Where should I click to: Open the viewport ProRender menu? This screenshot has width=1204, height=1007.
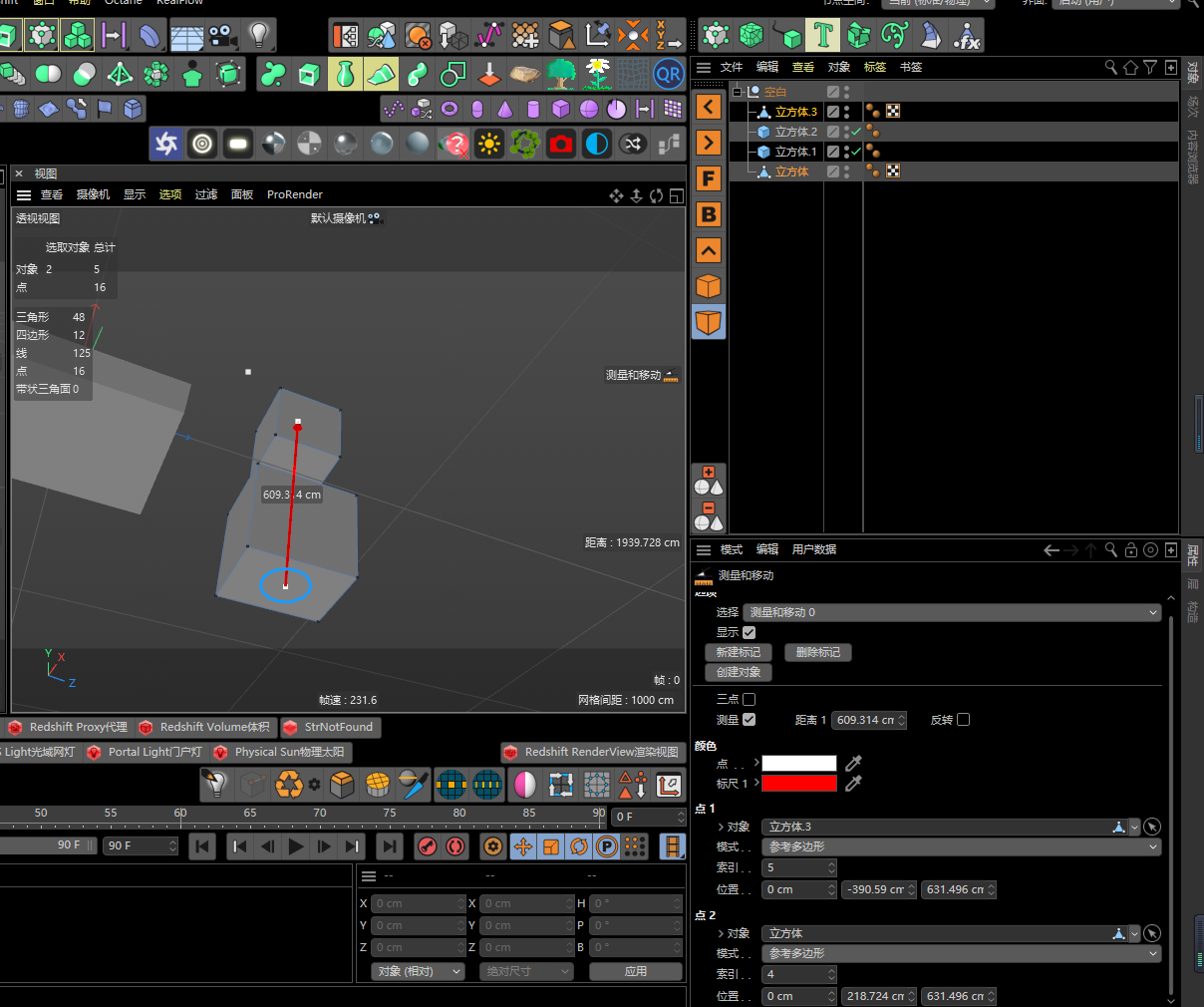(295, 194)
